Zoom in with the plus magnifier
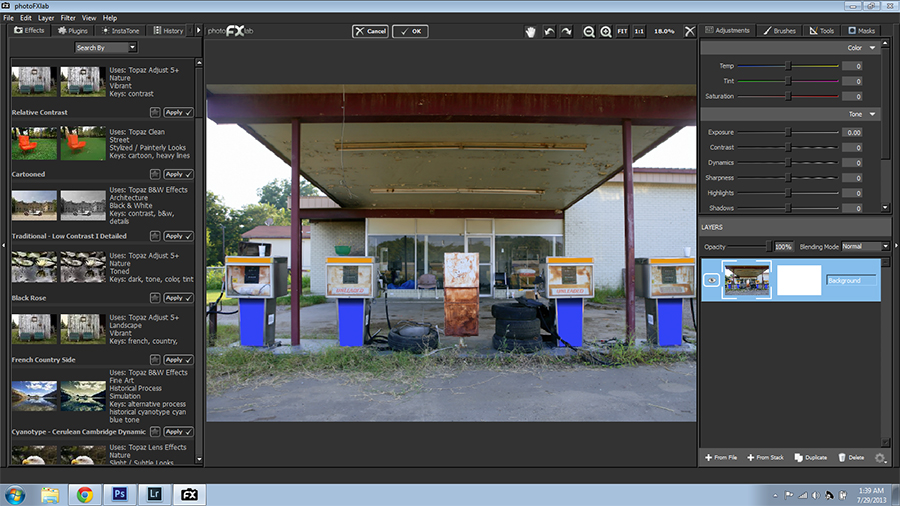Screen dimensions: 900x506 tap(606, 31)
